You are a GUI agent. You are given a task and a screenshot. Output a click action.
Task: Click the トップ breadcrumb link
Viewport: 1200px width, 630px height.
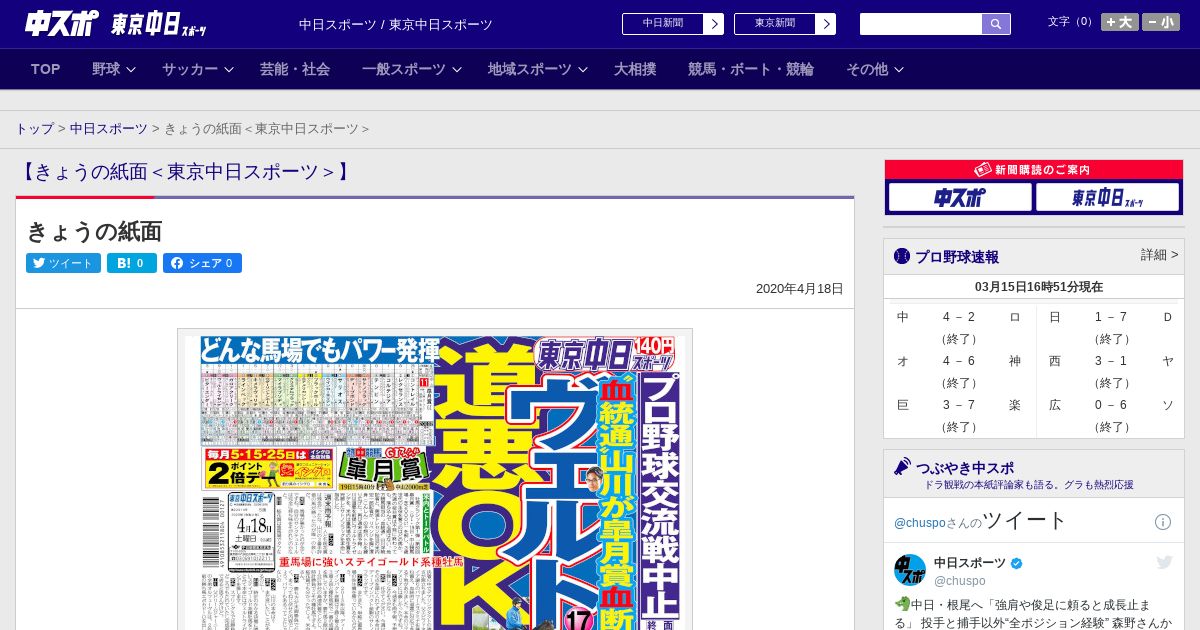34,128
